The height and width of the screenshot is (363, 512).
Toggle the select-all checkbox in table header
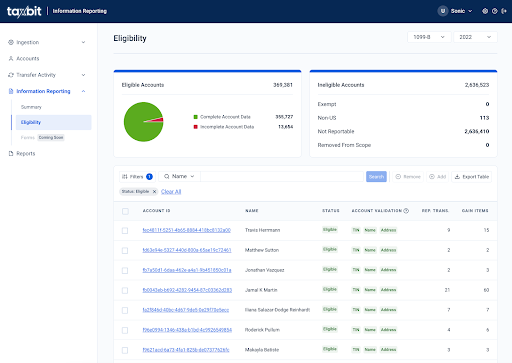(x=125, y=211)
